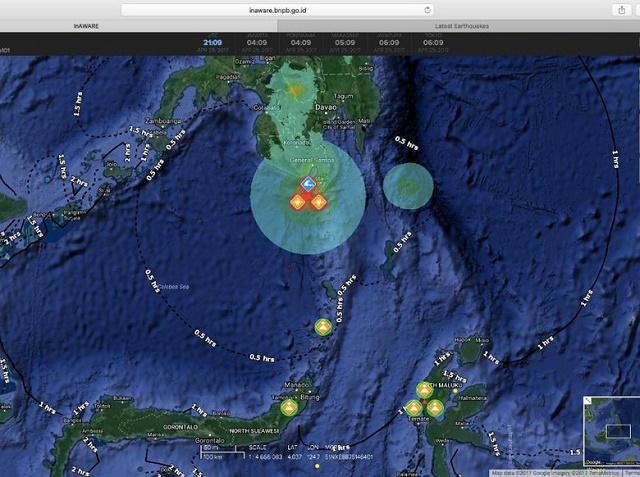The width and height of the screenshot is (640, 477).
Task: Open the Safari share icon
Action: pyautogui.click(x=622, y=10)
